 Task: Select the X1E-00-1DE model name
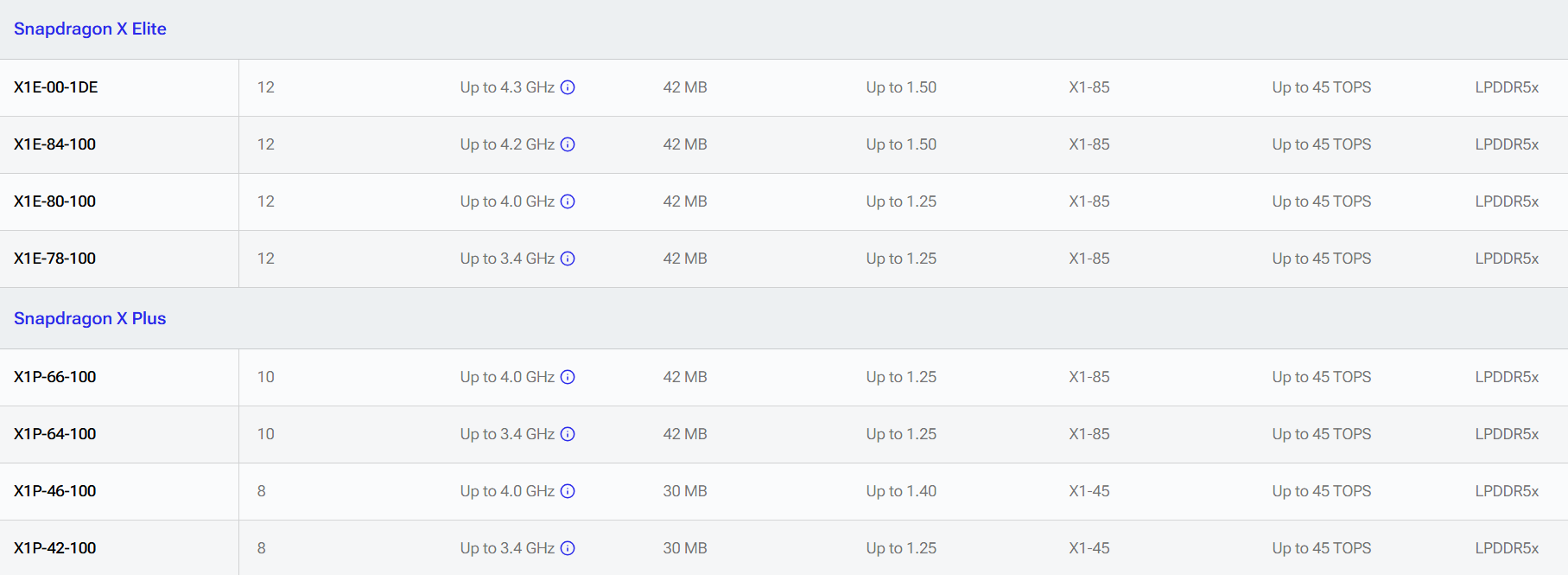click(56, 87)
